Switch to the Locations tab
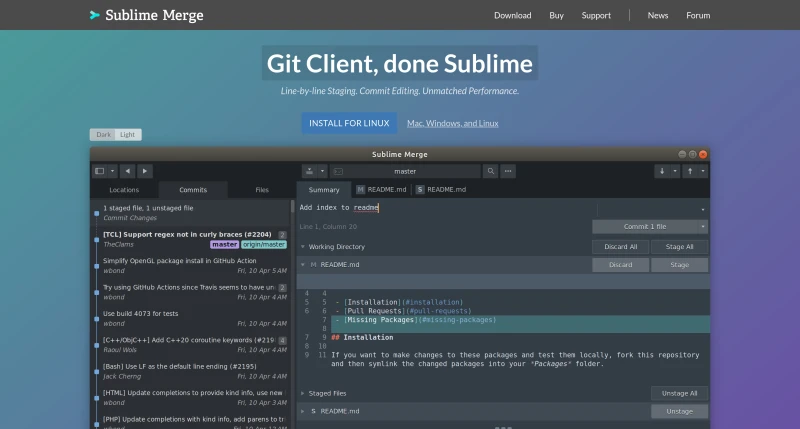 tap(124, 190)
